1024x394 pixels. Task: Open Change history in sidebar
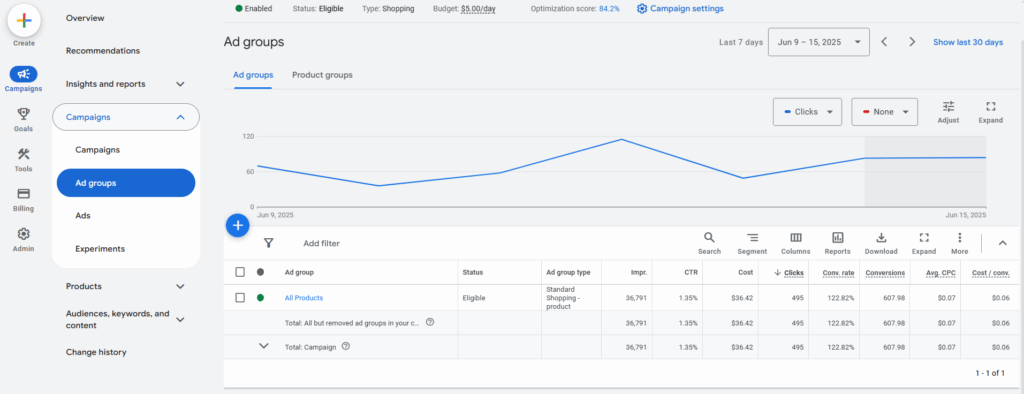coord(96,352)
